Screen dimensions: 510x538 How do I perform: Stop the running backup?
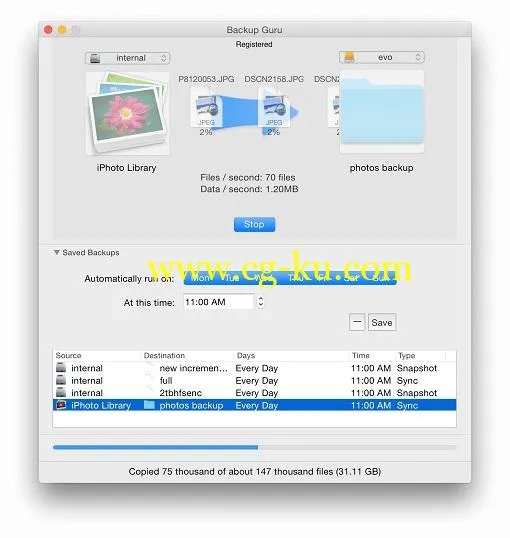pyautogui.click(x=254, y=224)
